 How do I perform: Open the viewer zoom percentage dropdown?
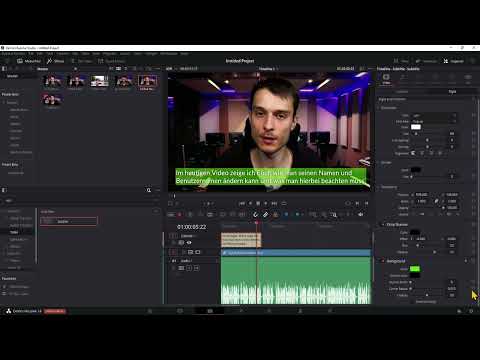pyautogui.click(x=171, y=69)
